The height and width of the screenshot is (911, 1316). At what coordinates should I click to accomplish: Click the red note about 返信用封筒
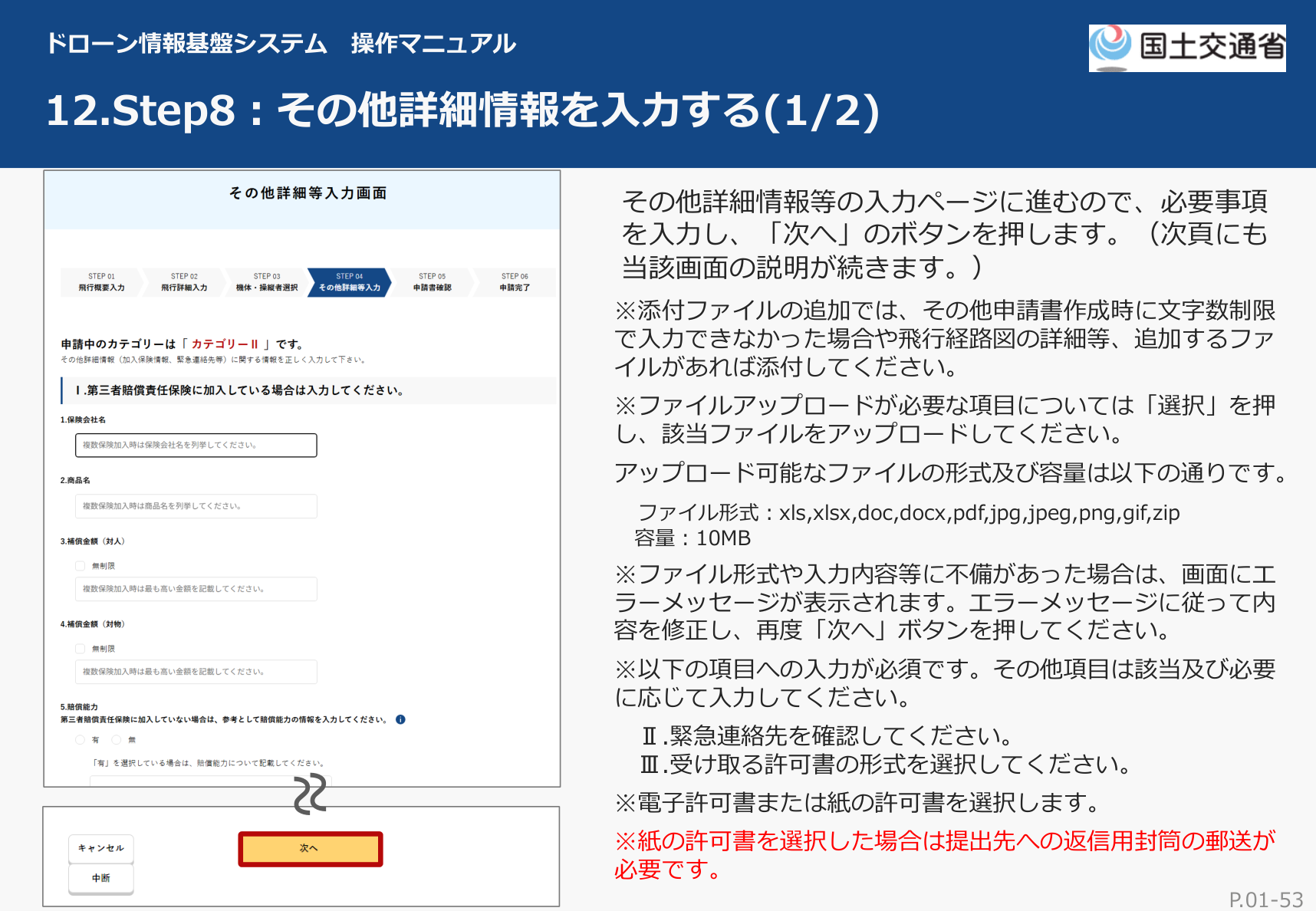(945, 855)
